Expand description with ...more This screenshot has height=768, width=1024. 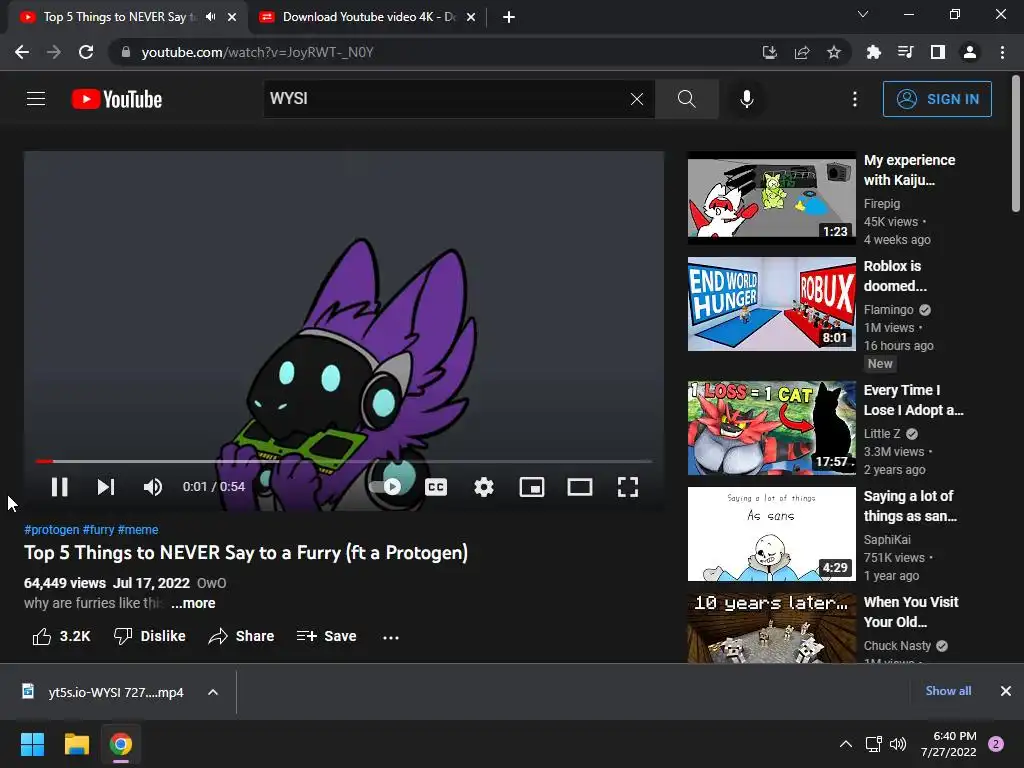point(193,603)
